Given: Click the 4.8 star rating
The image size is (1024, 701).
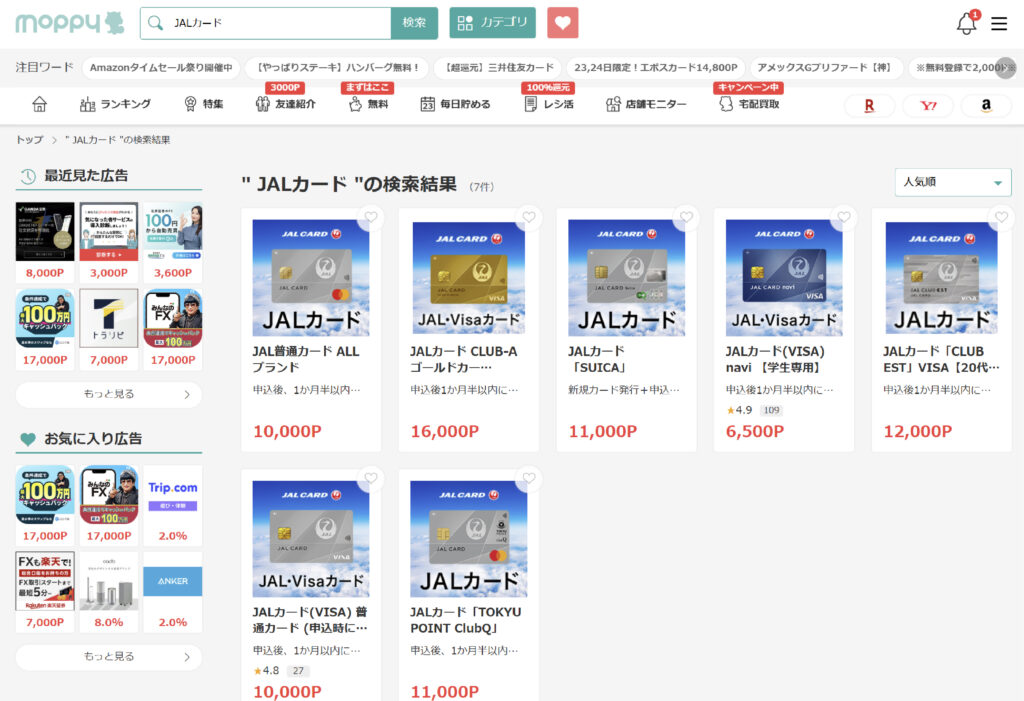Looking at the screenshot, I should point(266,671).
